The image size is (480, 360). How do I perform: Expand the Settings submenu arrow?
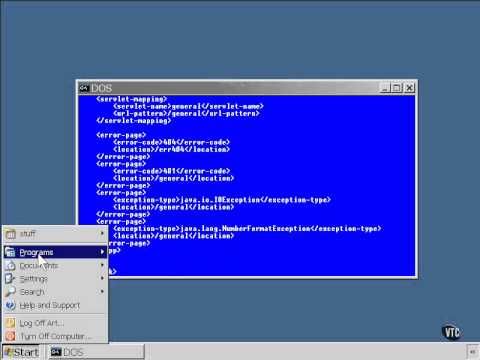tap(102, 278)
